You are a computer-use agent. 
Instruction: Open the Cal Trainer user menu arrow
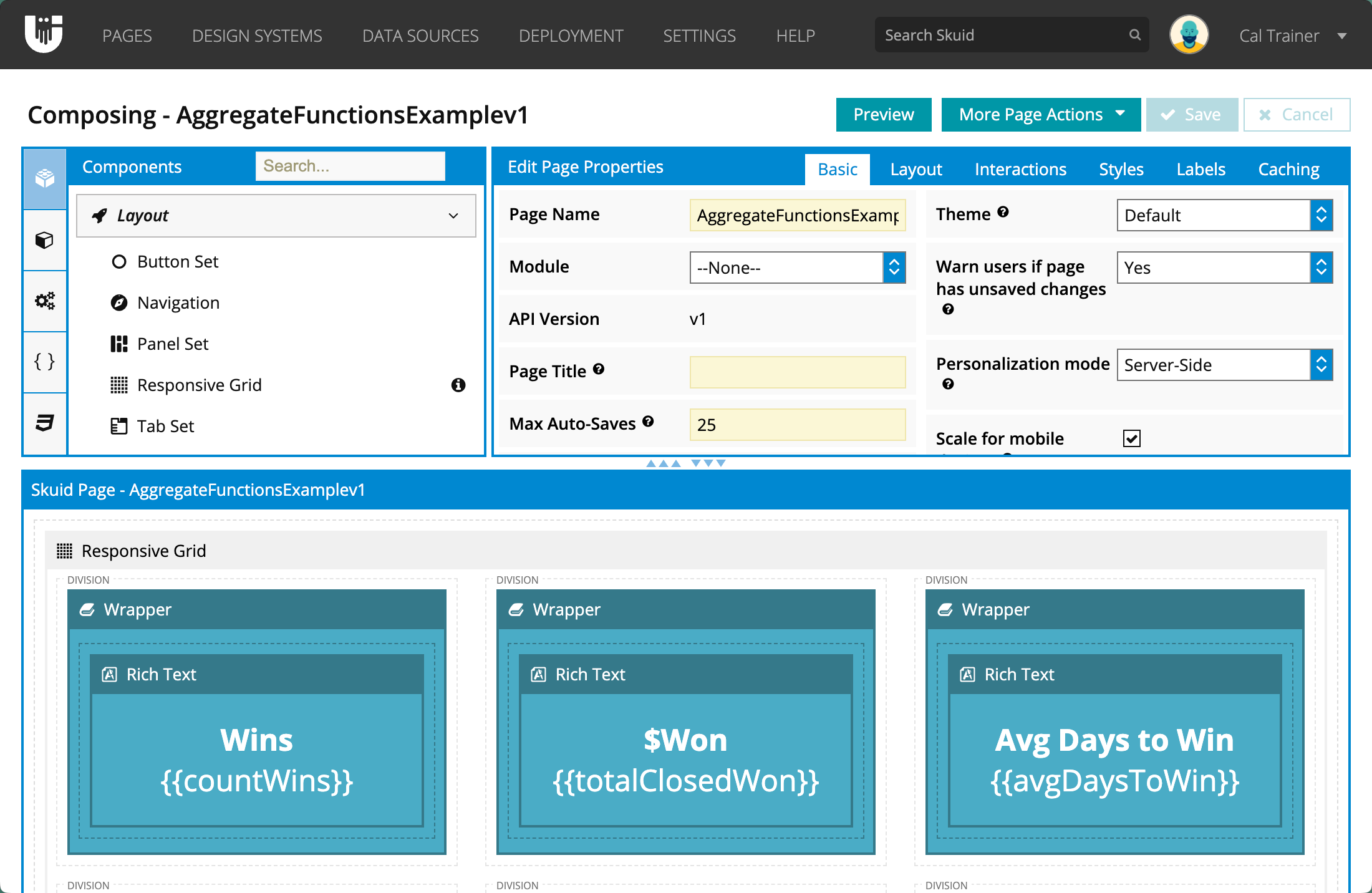point(1342,36)
